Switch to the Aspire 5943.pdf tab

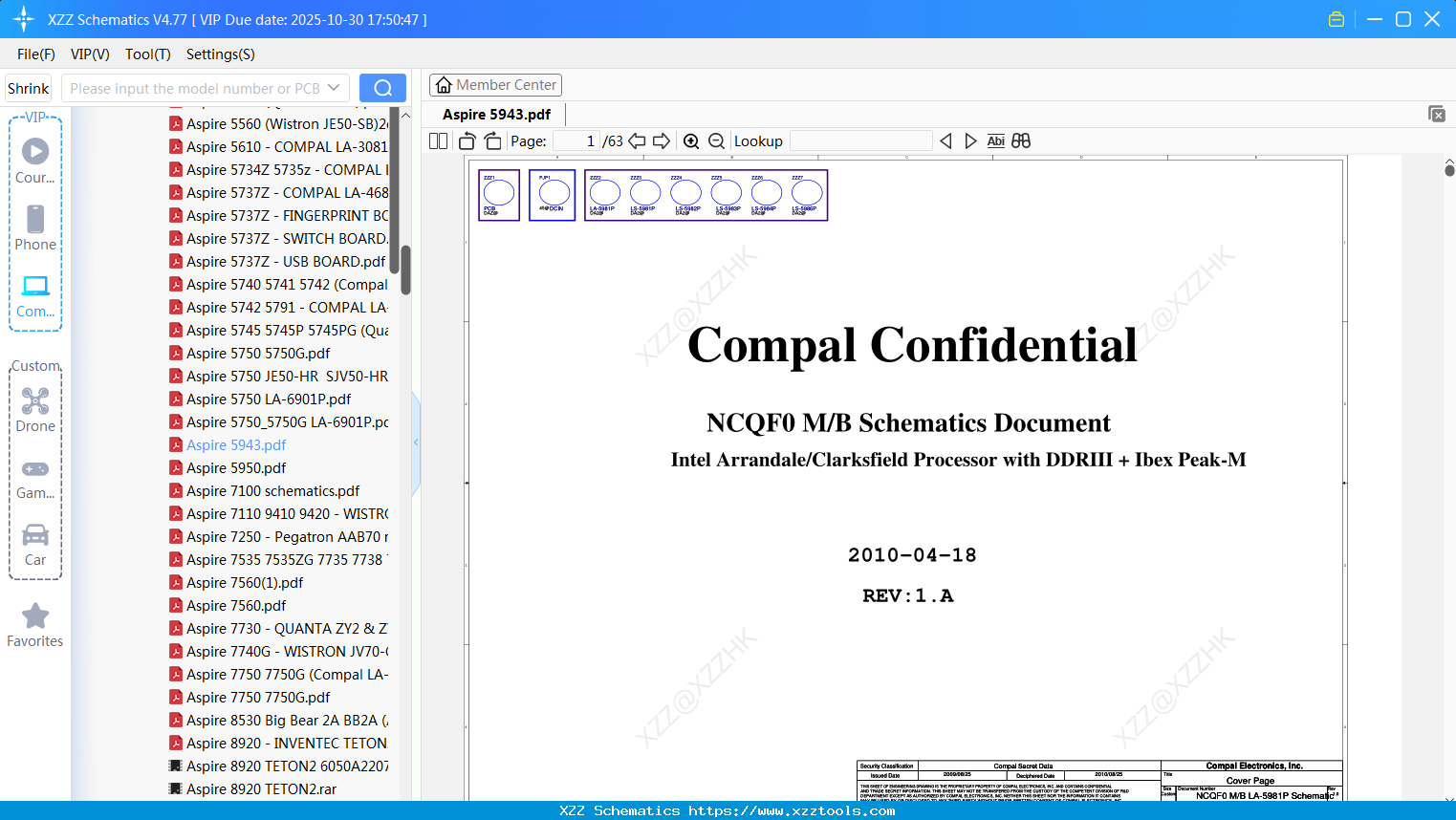(497, 115)
